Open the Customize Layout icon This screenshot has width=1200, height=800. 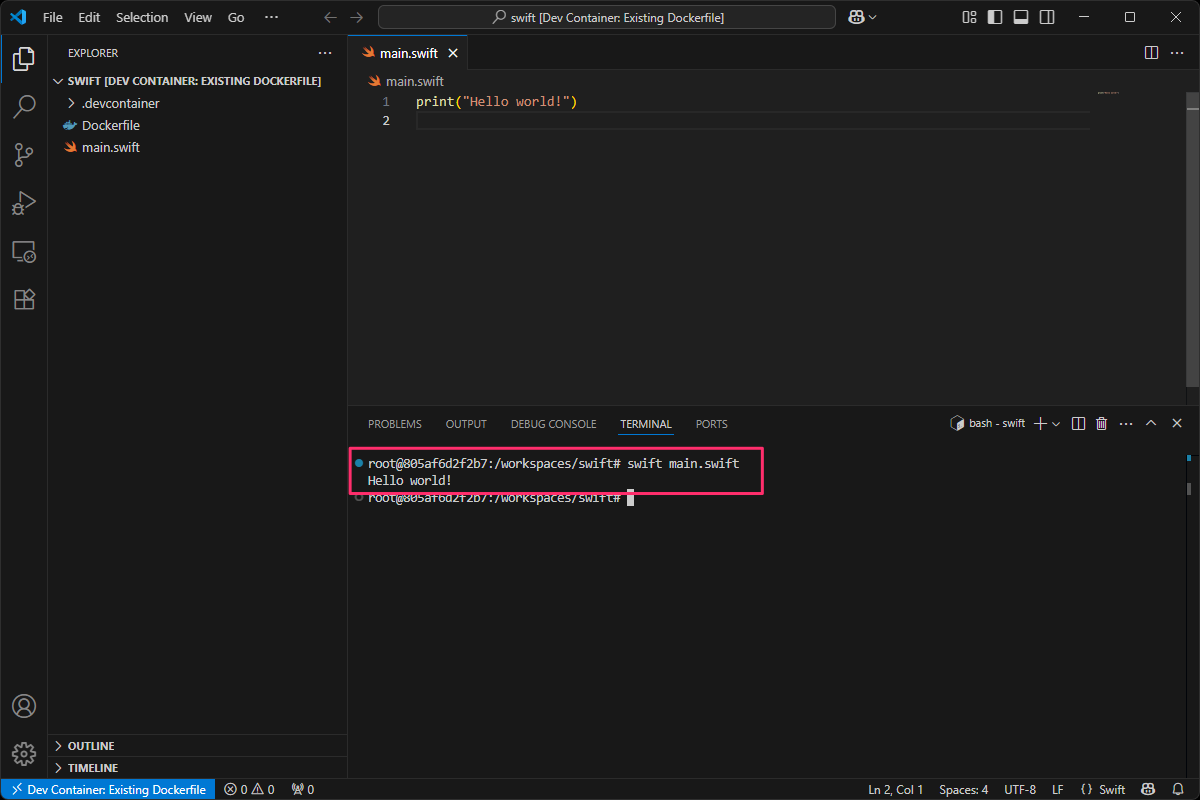pos(969,17)
